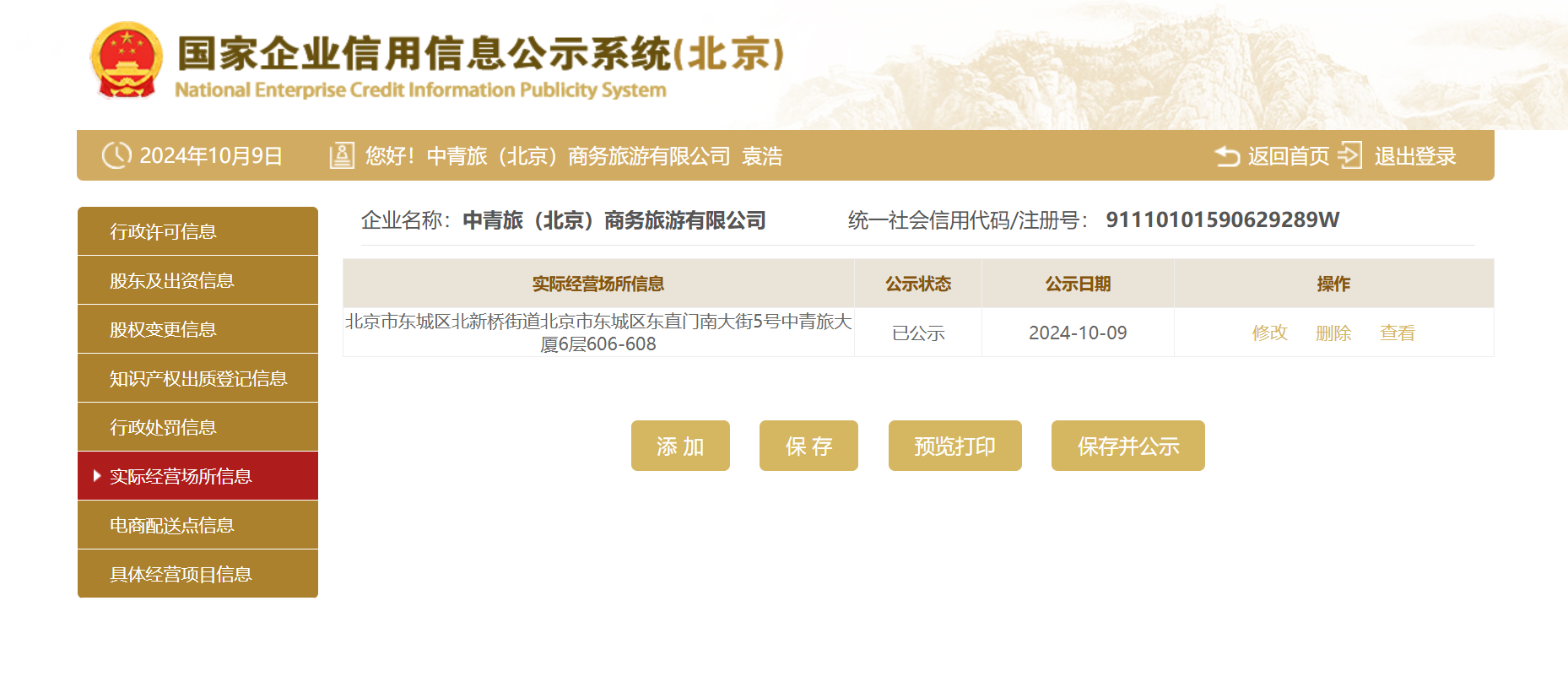
Task: Select 知识产权出质登记信息 sidebar item
Action: click(197, 378)
